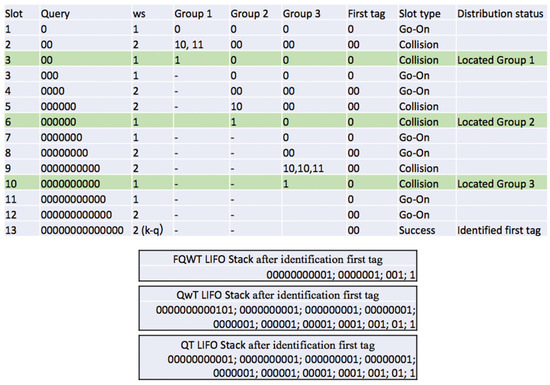
Task: Click the ws column header
Action: (139, 14)
